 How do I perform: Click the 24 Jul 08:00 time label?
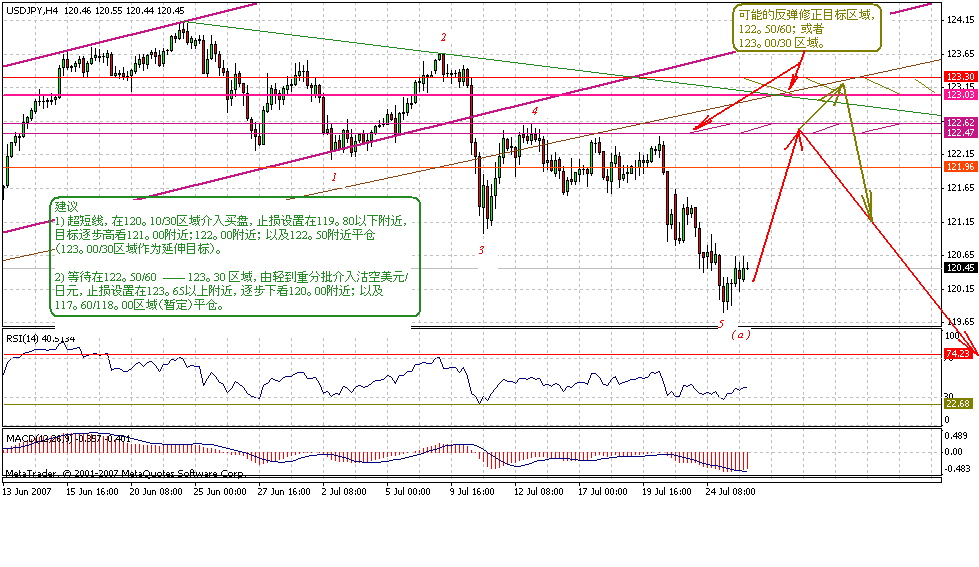point(731,491)
